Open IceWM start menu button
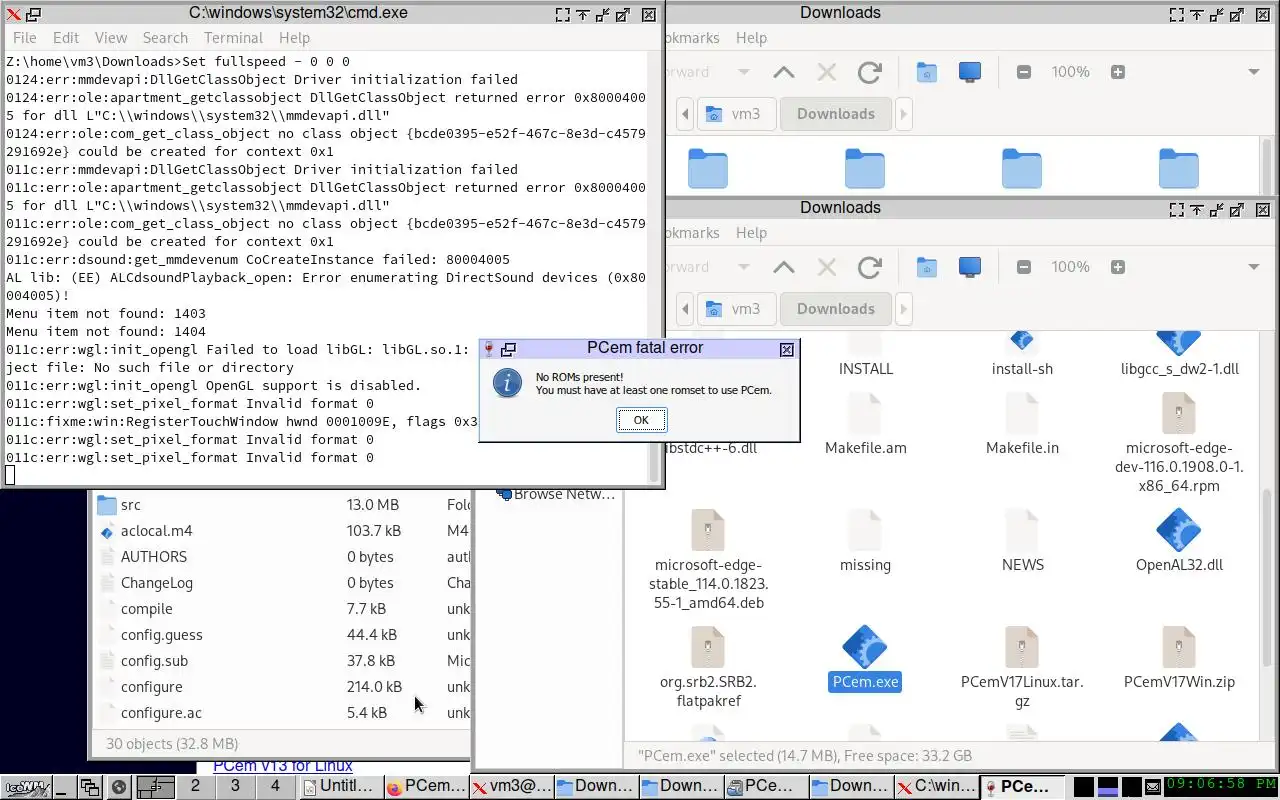The width and height of the screenshot is (1280, 800). pyautogui.click(x=26, y=786)
